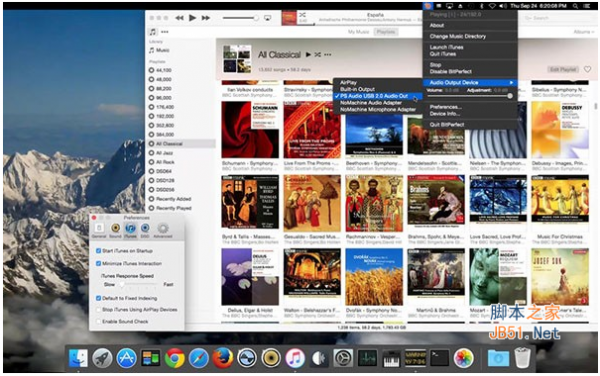Image resolution: width=600 pixels, height=376 pixels.
Task: Open Launchpad rocket icon in dock
Action: tap(102, 358)
